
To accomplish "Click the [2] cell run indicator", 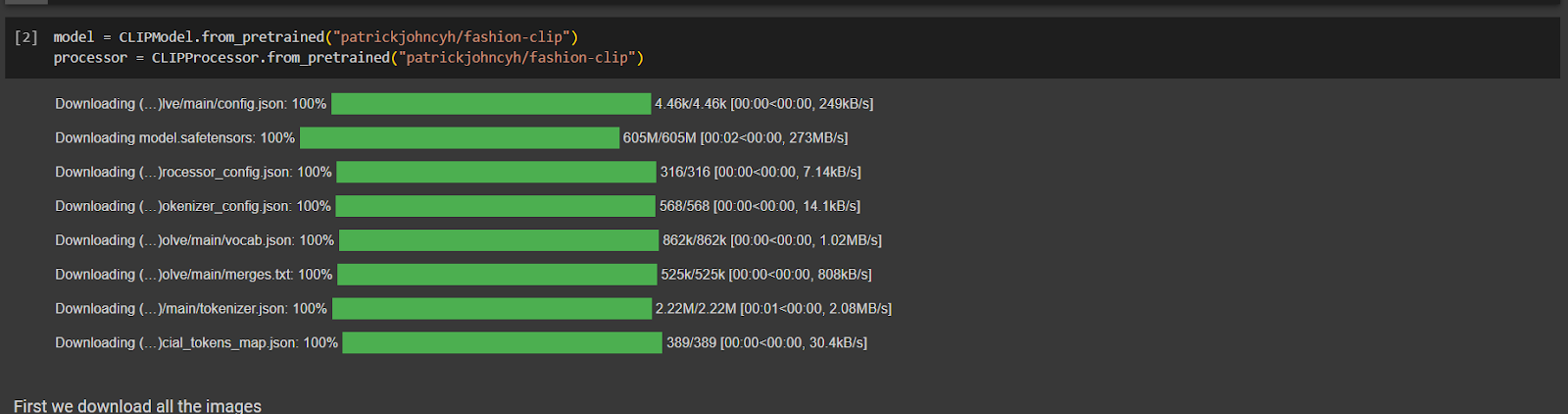I will coord(25,37).
